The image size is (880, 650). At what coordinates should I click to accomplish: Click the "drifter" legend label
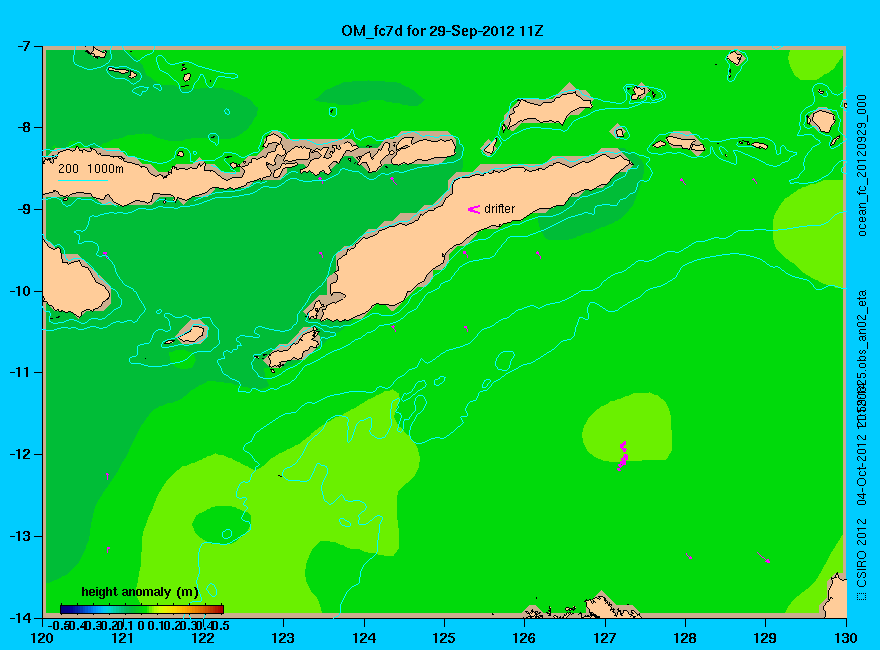pyautogui.click(x=499, y=209)
